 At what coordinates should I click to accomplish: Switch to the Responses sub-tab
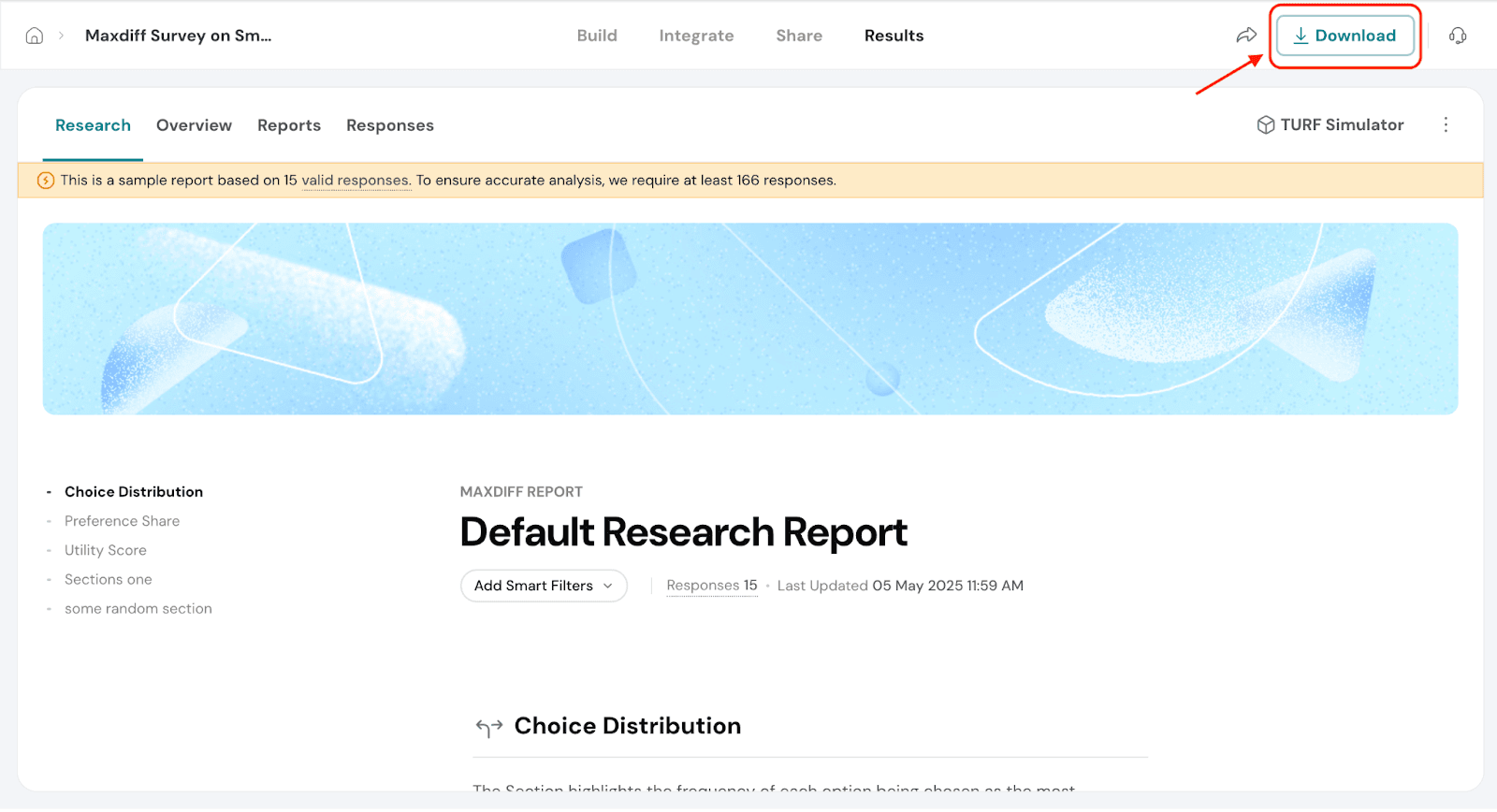[x=390, y=125]
